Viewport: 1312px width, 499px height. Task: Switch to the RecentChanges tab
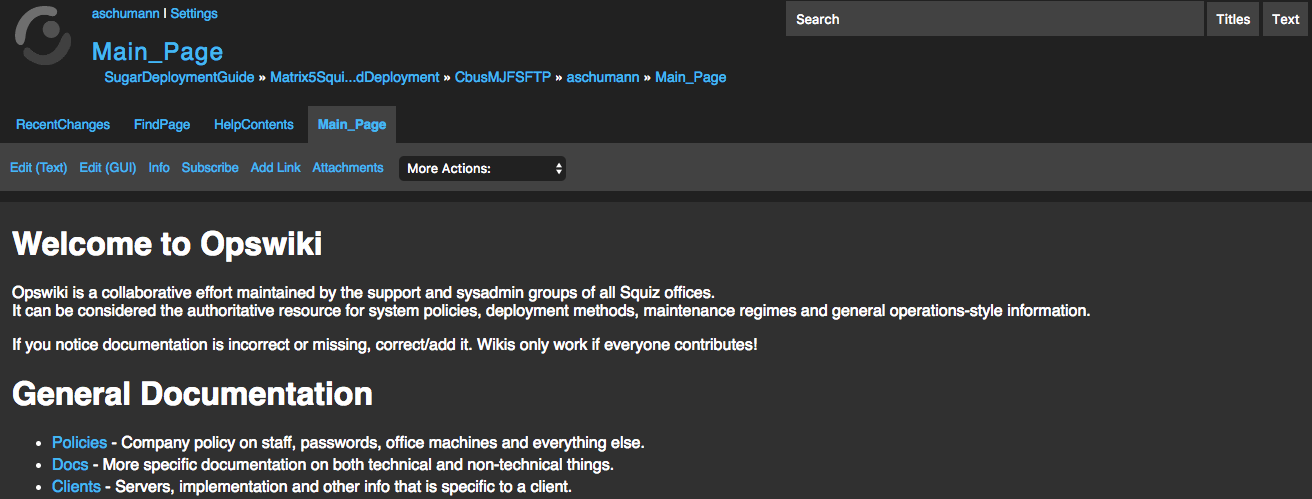(x=63, y=125)
